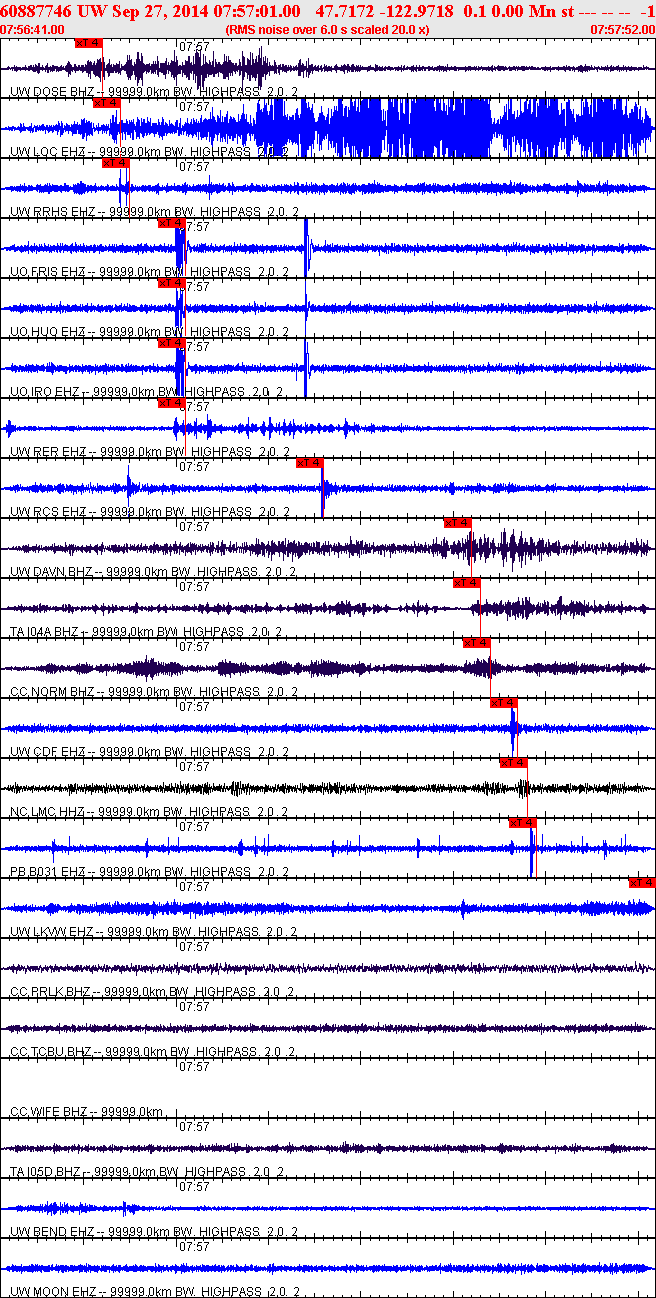
Task: Select the pick marker on the UO FRIS trace
Action: pos(171,223)
